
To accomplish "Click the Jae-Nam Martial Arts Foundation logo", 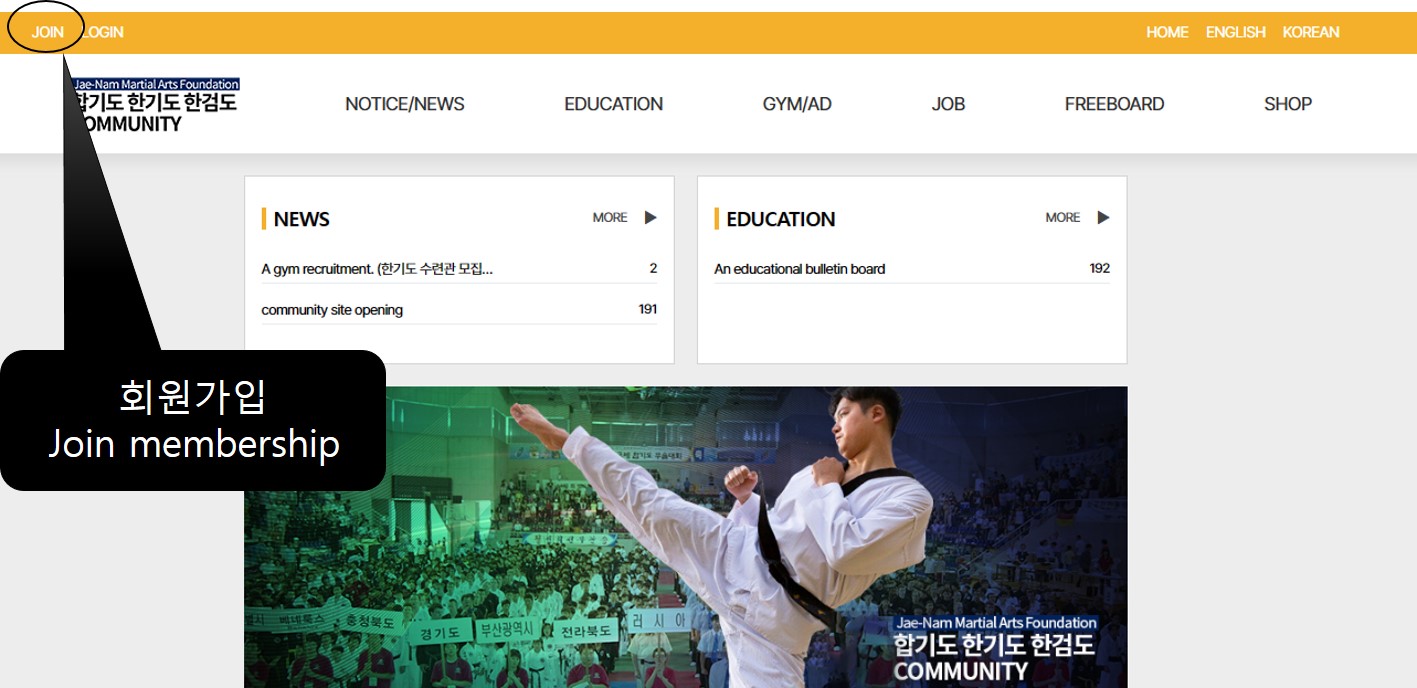I will (x=155, y=105).
